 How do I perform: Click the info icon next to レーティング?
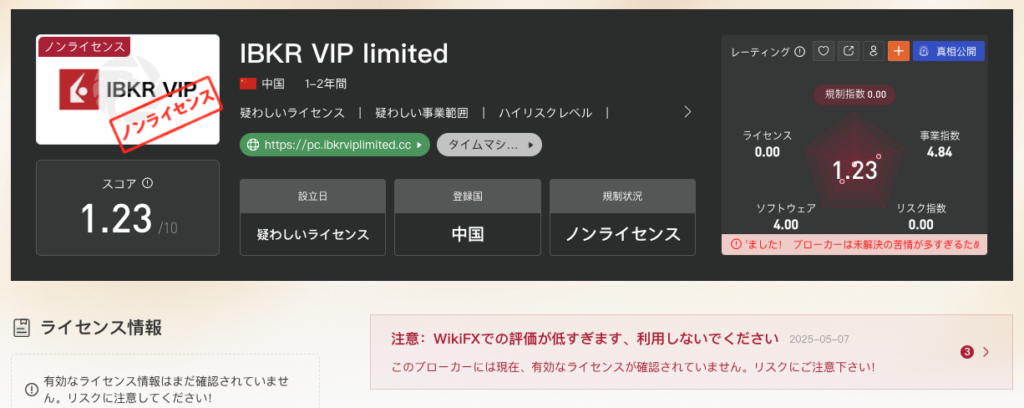[x=800, y=52]
